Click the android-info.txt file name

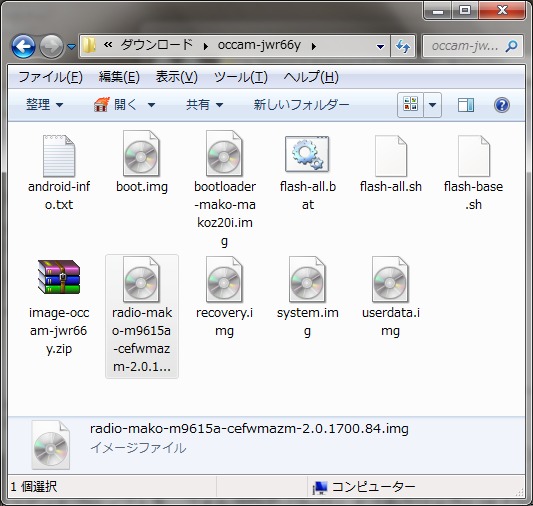point(59,195)
